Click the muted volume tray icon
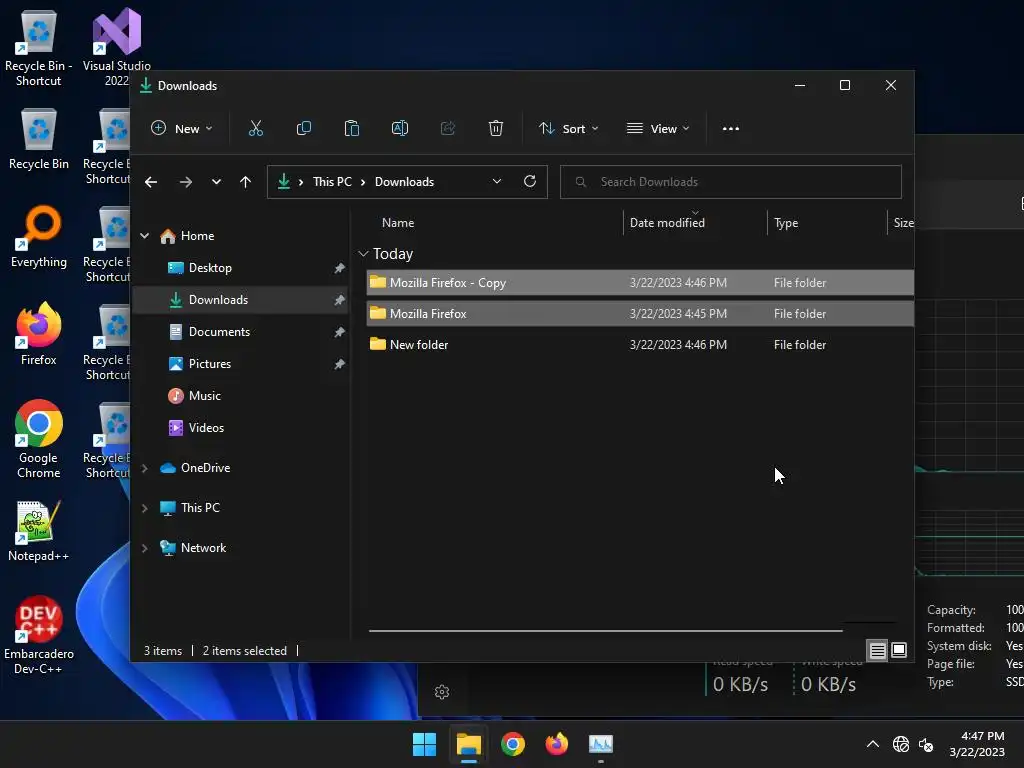 pyautogui.click(x=926, y=744)
